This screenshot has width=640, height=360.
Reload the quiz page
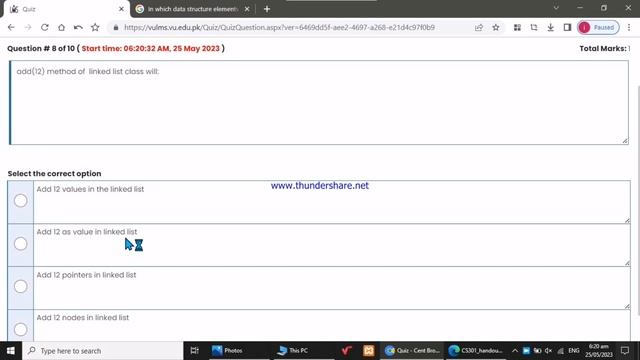coord(44,27)
